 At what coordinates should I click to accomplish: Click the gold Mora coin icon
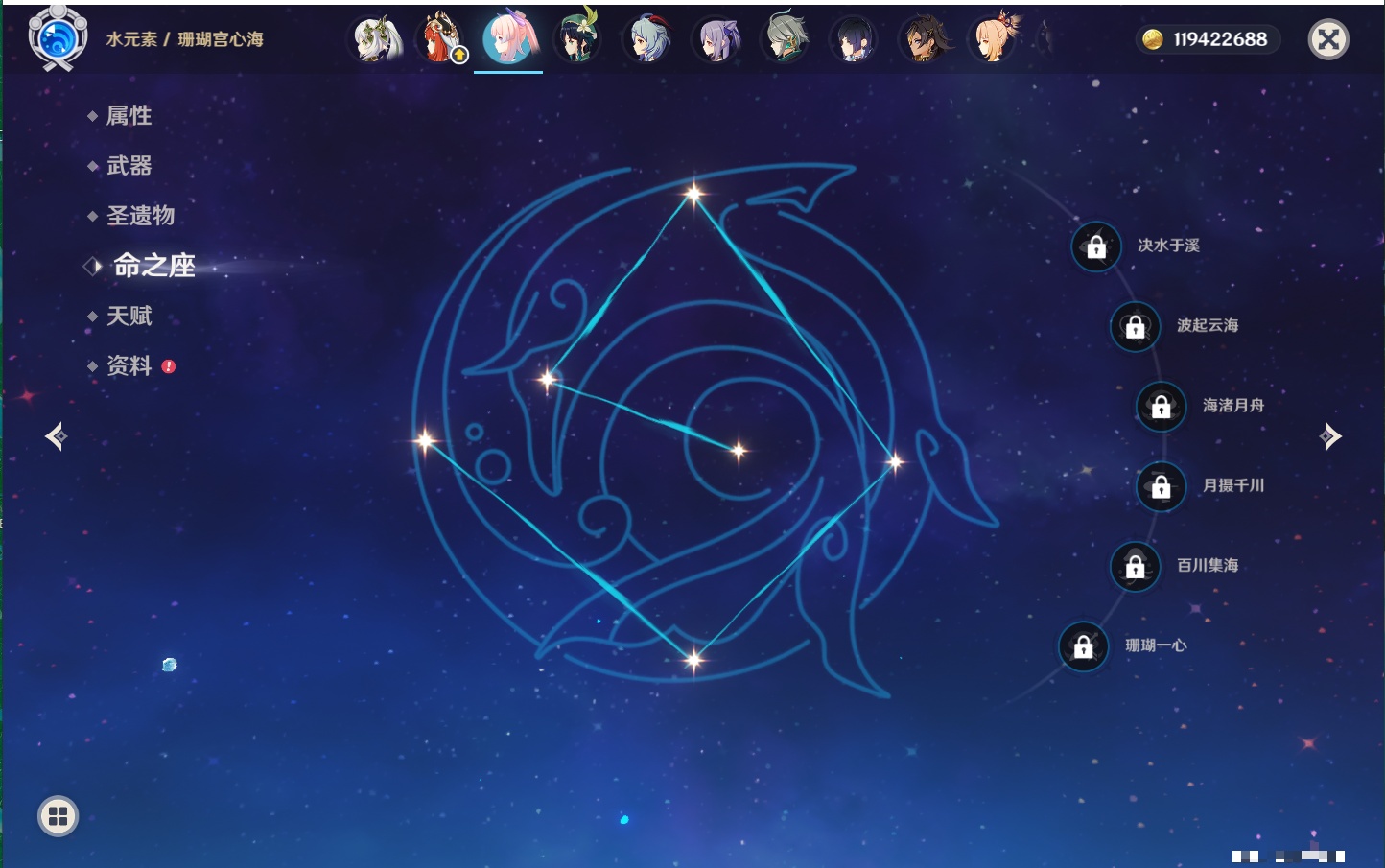click(x=1153, y=39)
